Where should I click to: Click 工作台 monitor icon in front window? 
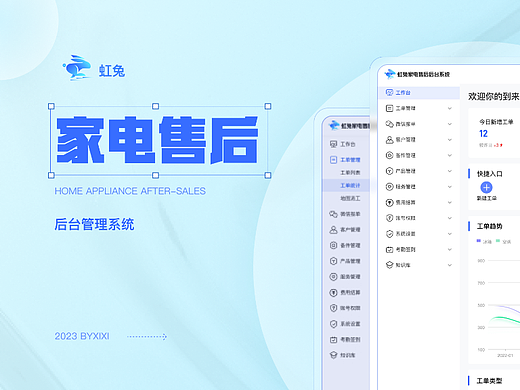[389, 92]
